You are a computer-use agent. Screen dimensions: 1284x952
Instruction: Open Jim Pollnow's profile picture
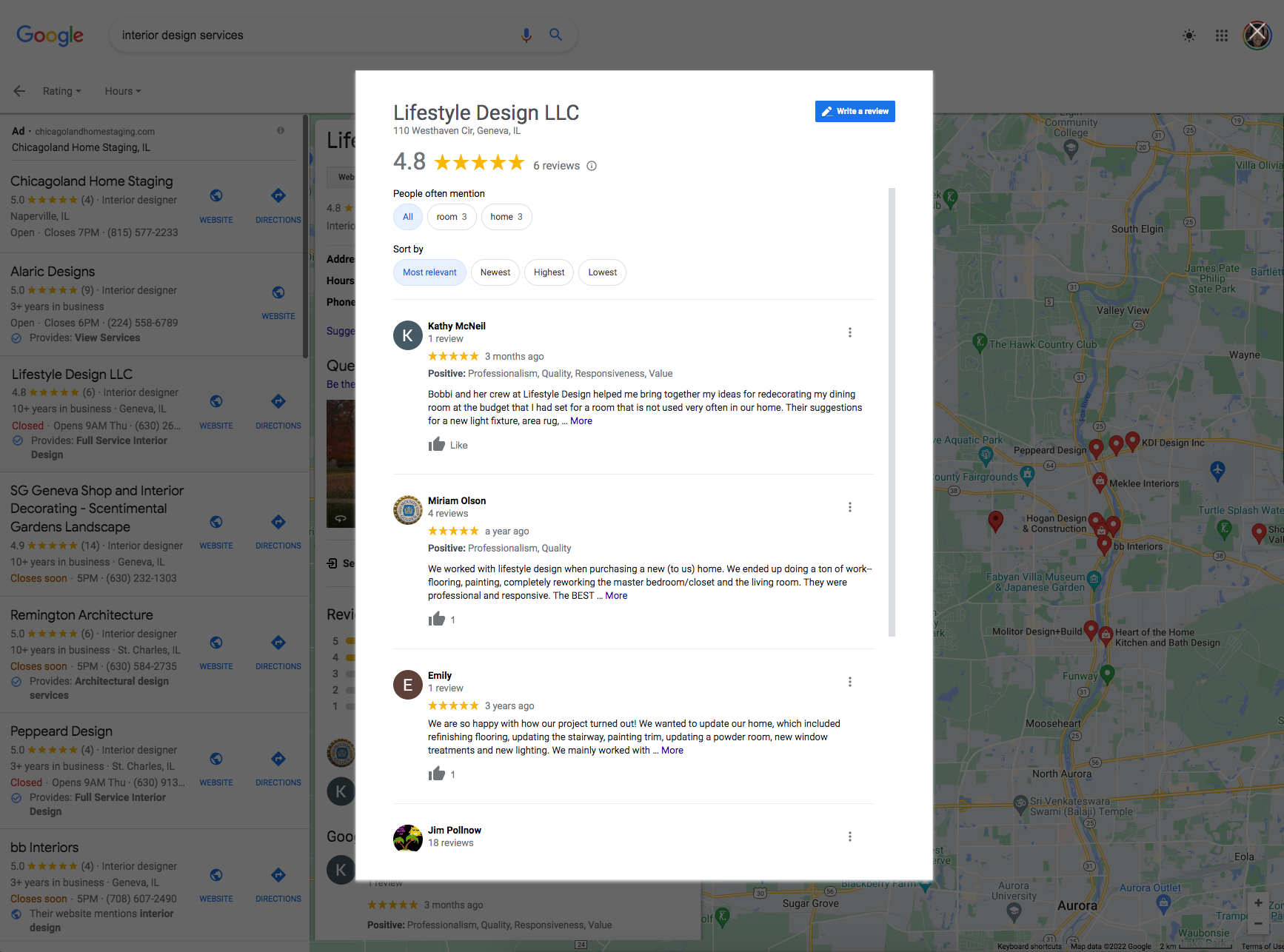tap(408, 839)
